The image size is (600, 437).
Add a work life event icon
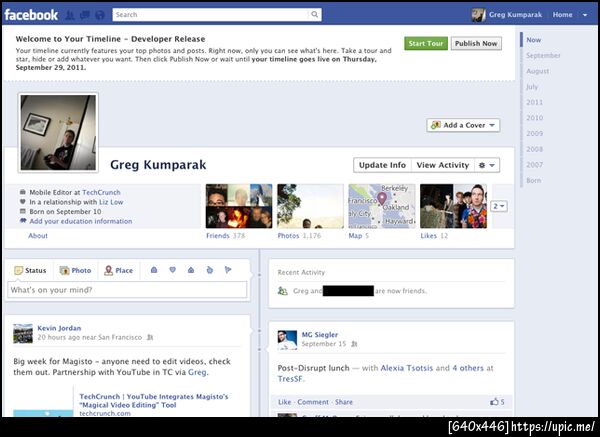(x=154, y=270)
